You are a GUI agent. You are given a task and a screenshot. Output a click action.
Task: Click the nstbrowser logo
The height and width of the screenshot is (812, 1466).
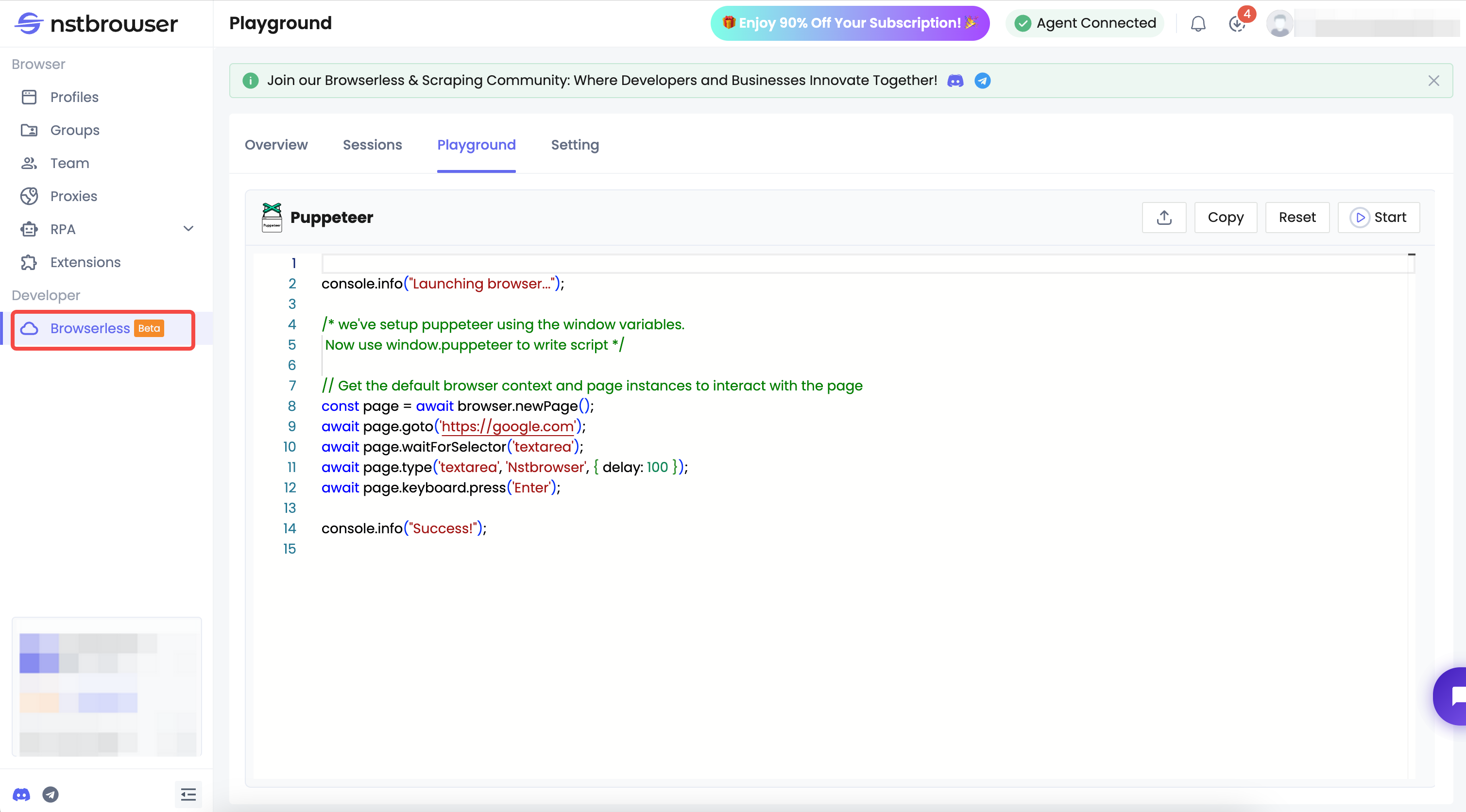click(x=96, y=23)
